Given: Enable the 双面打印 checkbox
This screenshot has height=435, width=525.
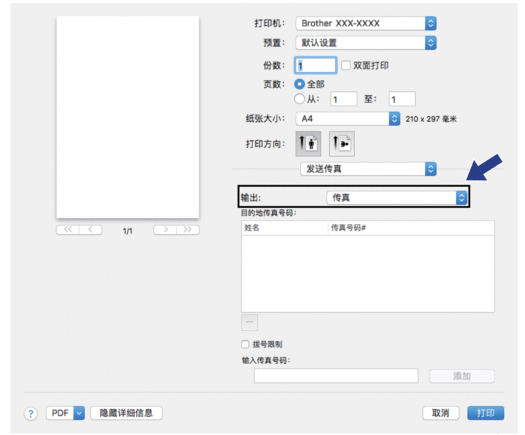Looking at the screenshot, I should click(x=346, y=65).
